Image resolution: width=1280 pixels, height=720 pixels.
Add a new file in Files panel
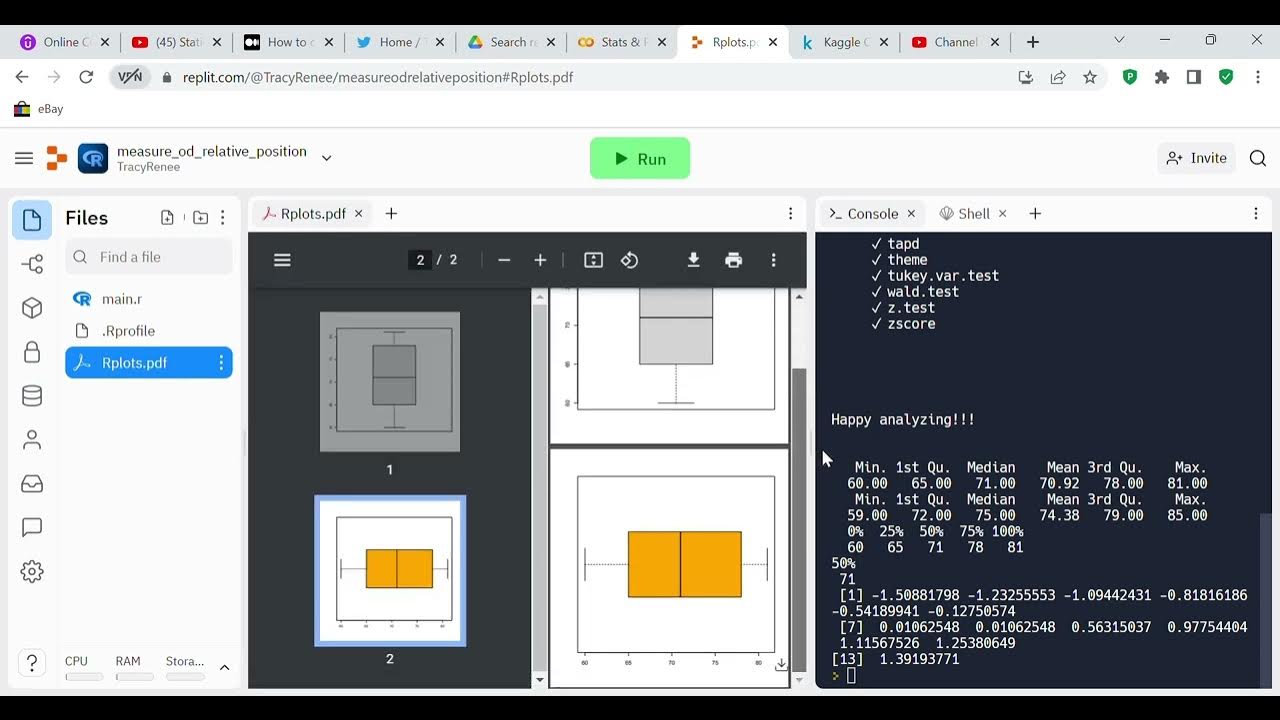pos(167,218)
